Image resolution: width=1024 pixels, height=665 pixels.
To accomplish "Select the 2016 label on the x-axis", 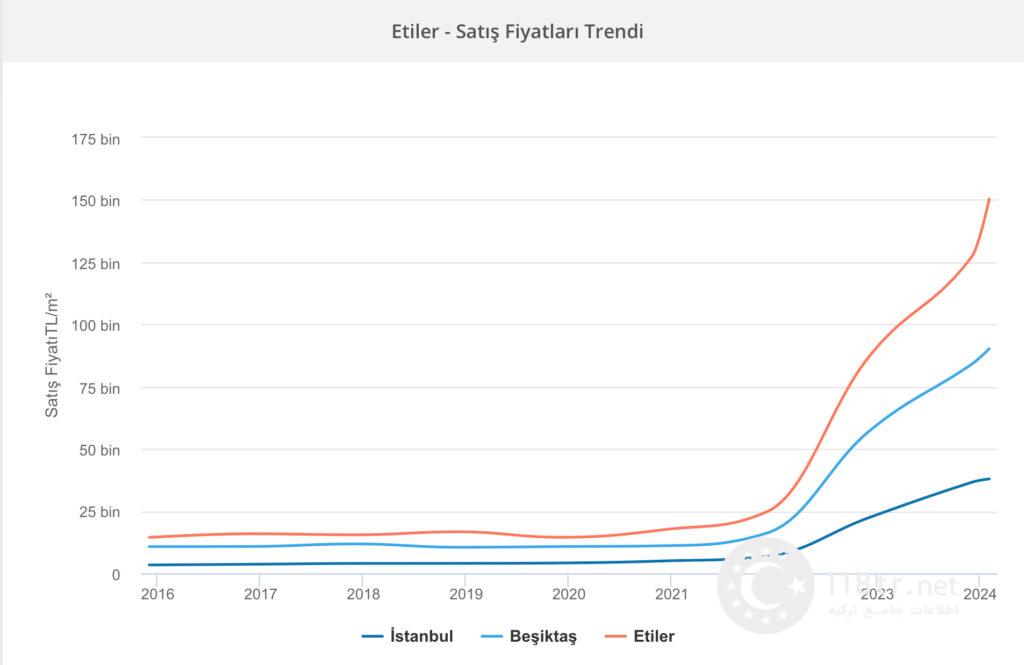I will click(156, 595).
